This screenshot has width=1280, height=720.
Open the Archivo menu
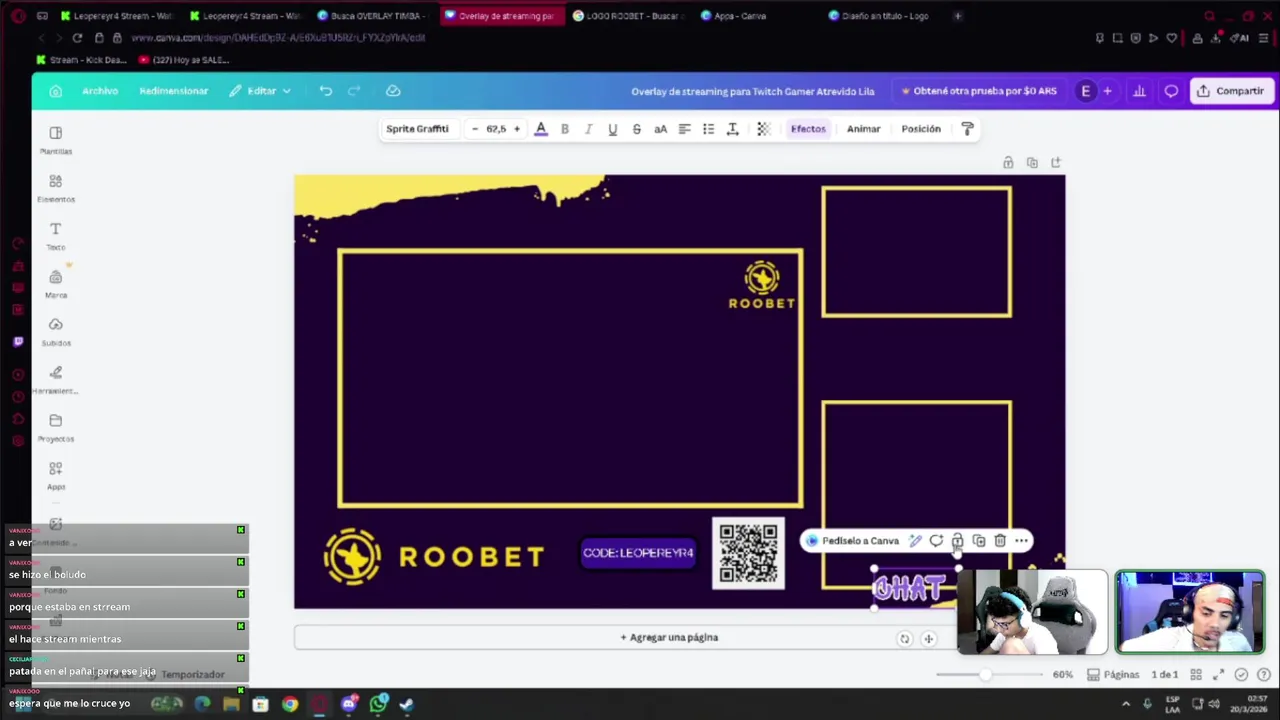tap(100, 91)
